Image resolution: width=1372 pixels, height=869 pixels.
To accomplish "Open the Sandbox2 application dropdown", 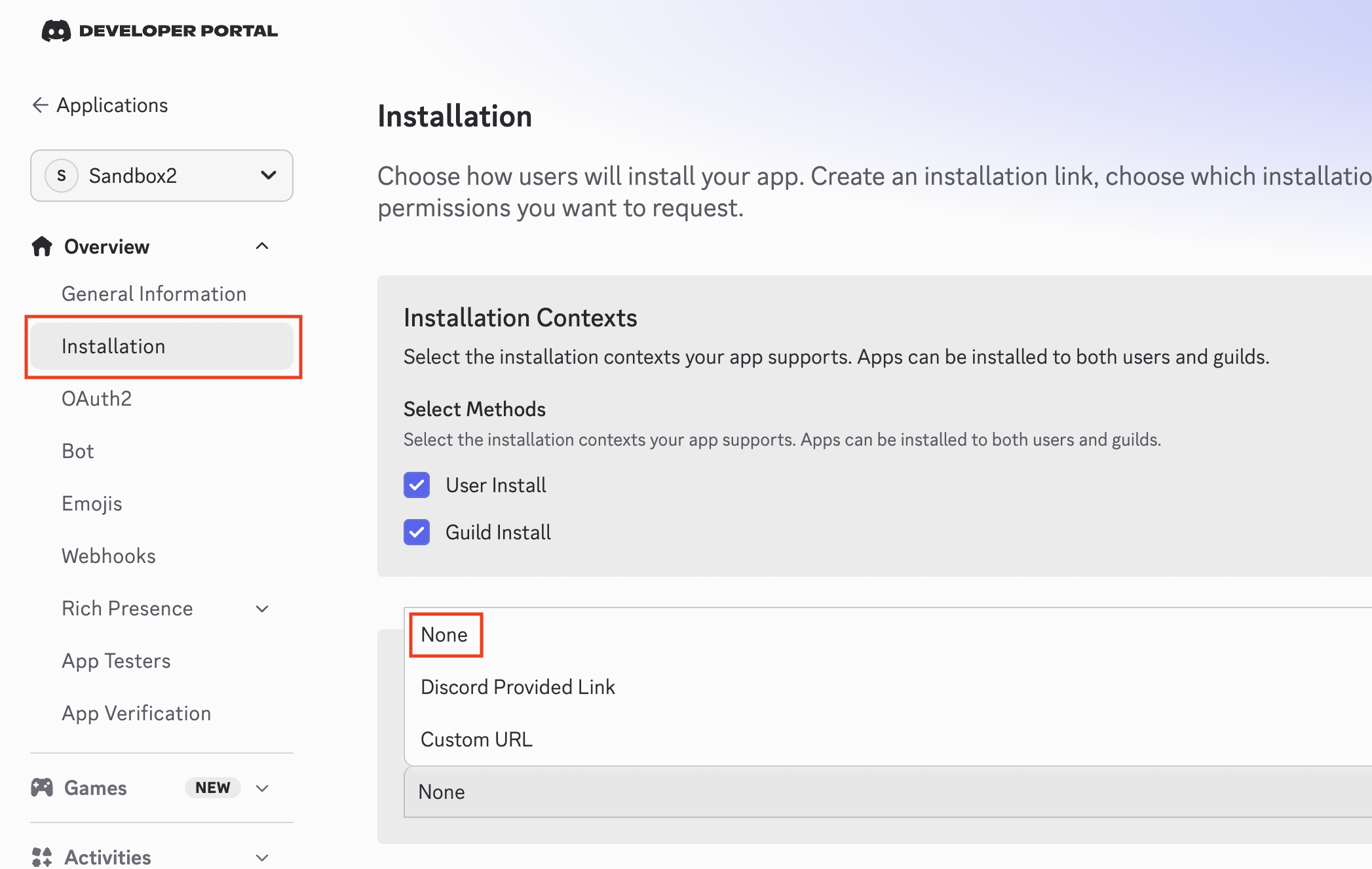I will (x=268, y=175).
